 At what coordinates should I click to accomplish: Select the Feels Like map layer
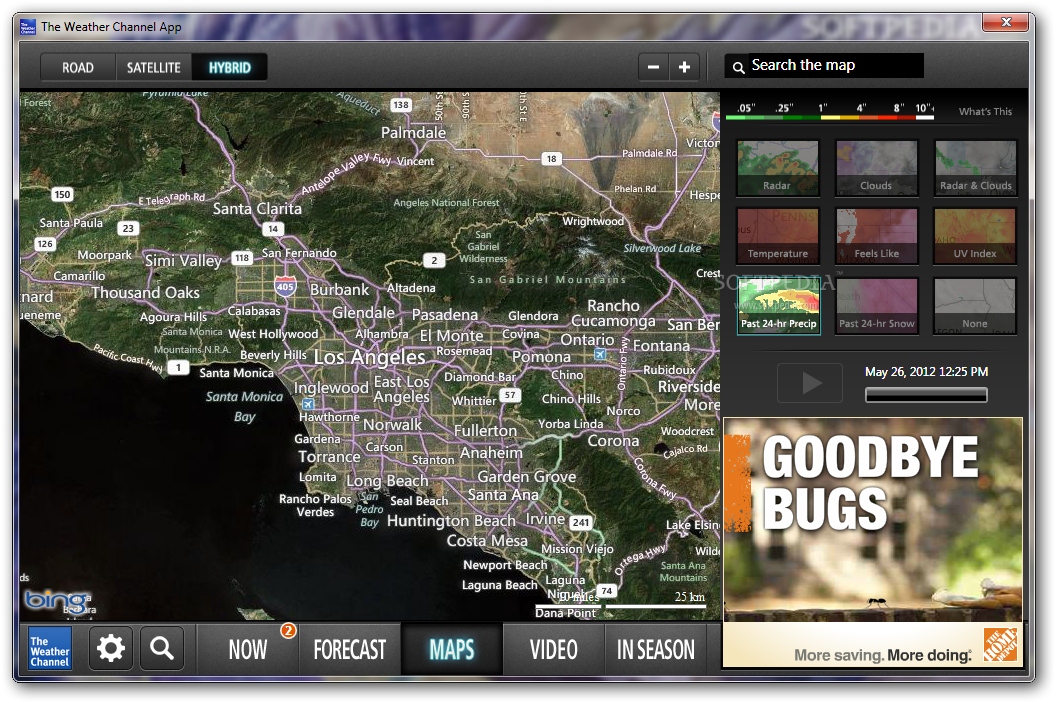point(876,236)
